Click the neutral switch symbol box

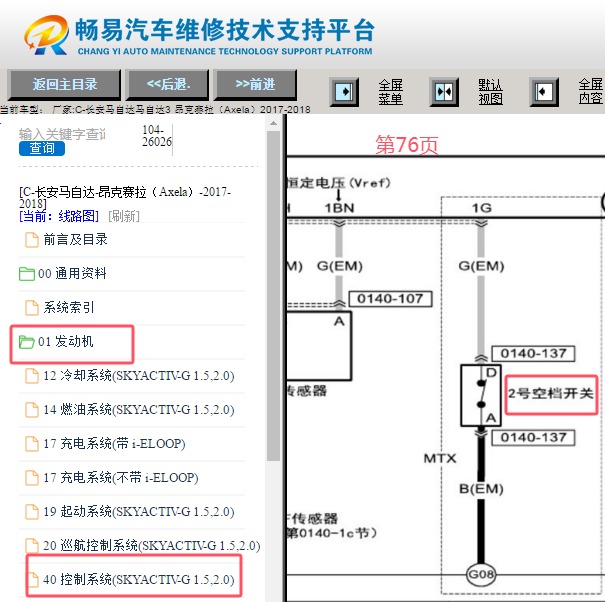(481, 396)
